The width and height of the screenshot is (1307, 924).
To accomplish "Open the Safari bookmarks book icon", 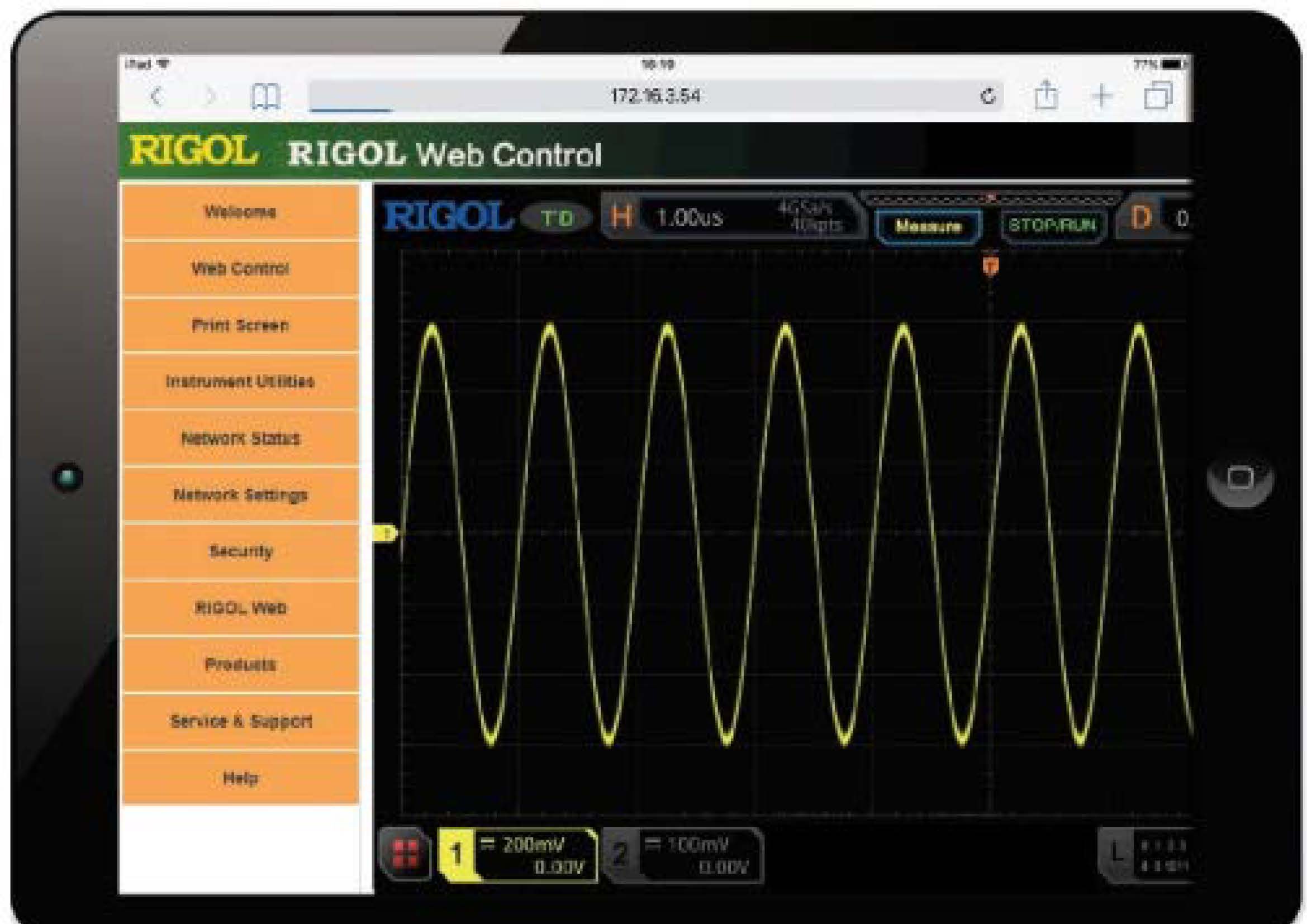I will click(x=265, y=97).
